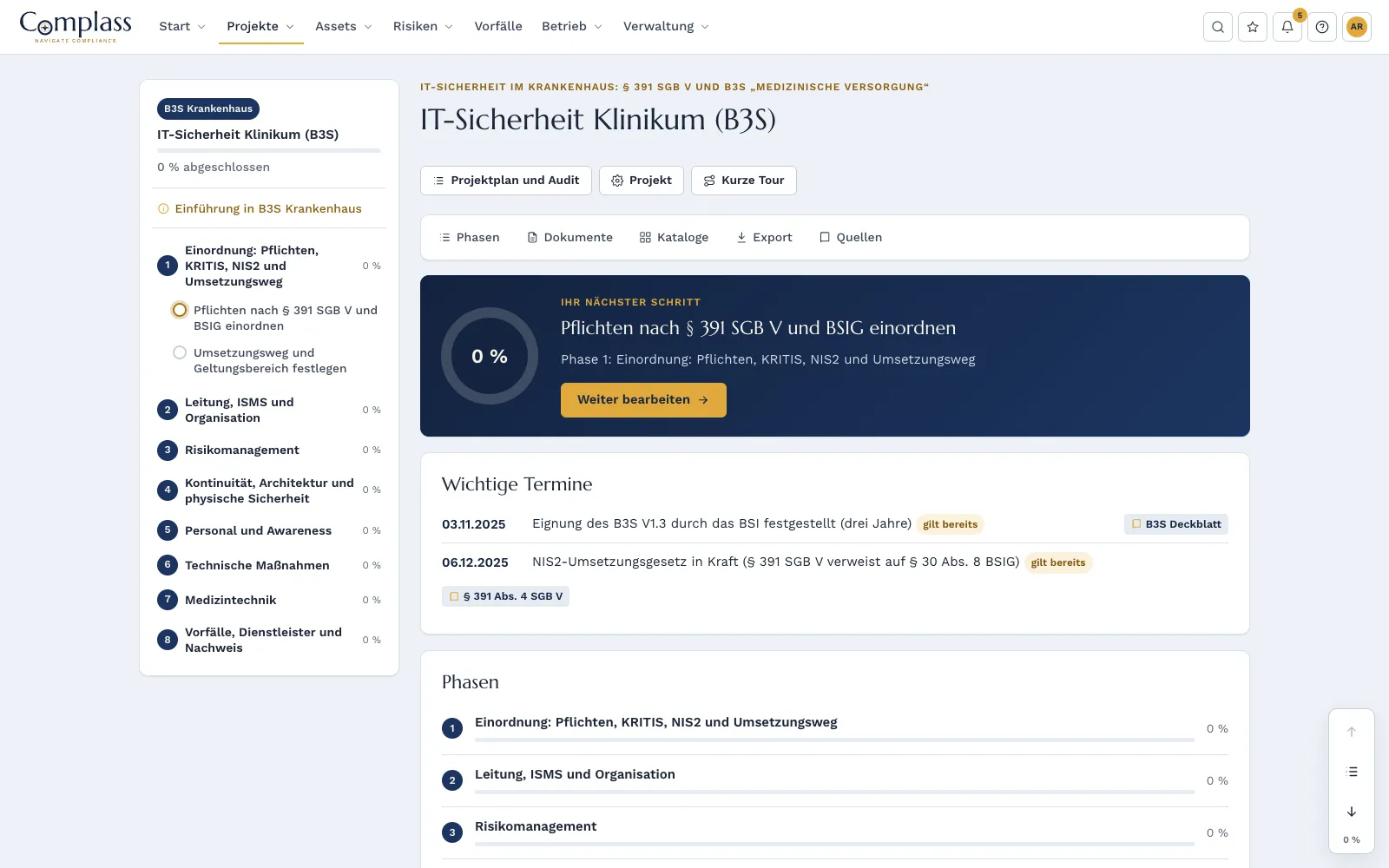
Task: Expand the Assets menu dropdown
Action: click(344, 26)
